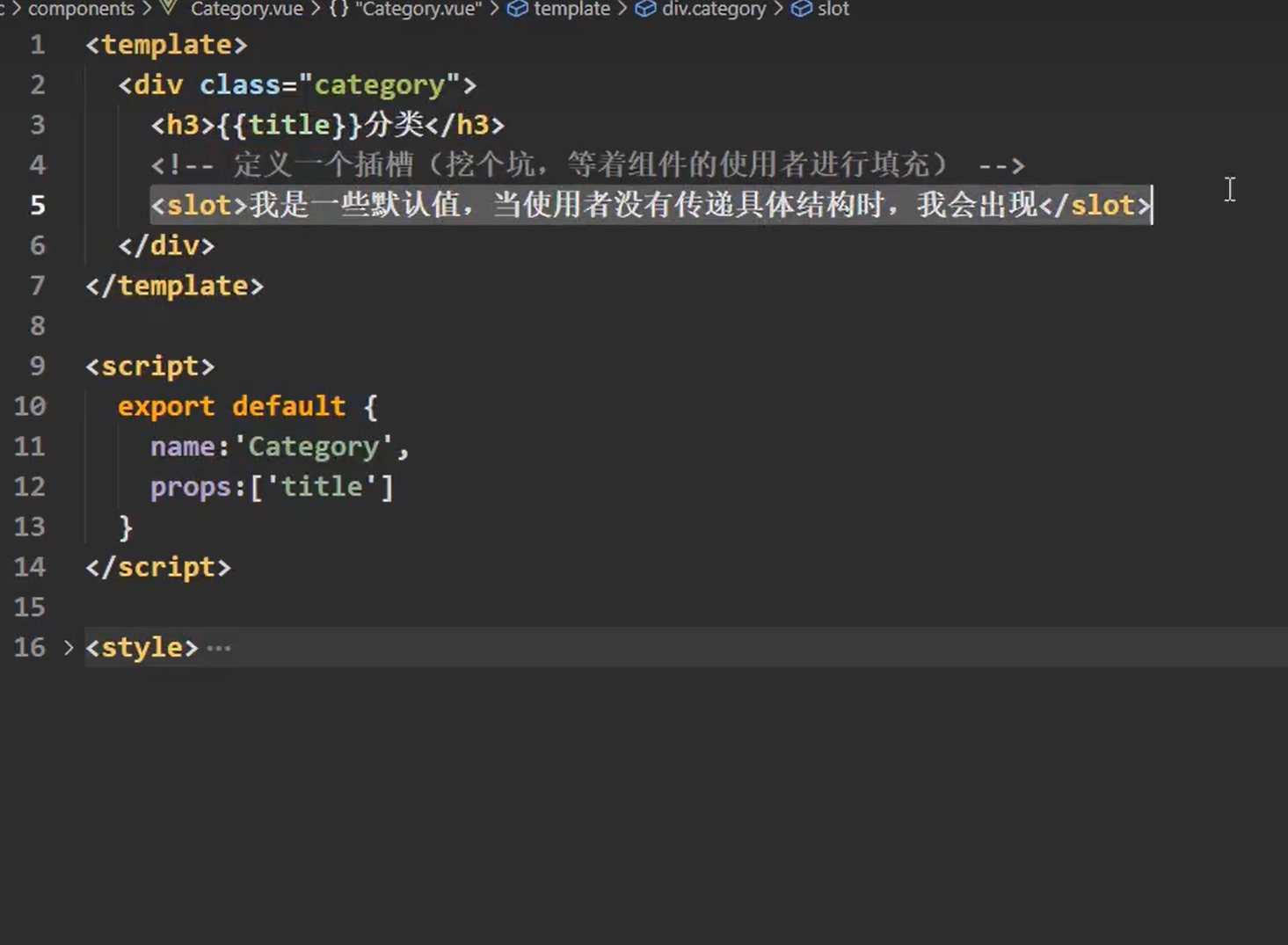
Task: Click the cube icon before div.category breadcrumb
Action: (645, 9)
